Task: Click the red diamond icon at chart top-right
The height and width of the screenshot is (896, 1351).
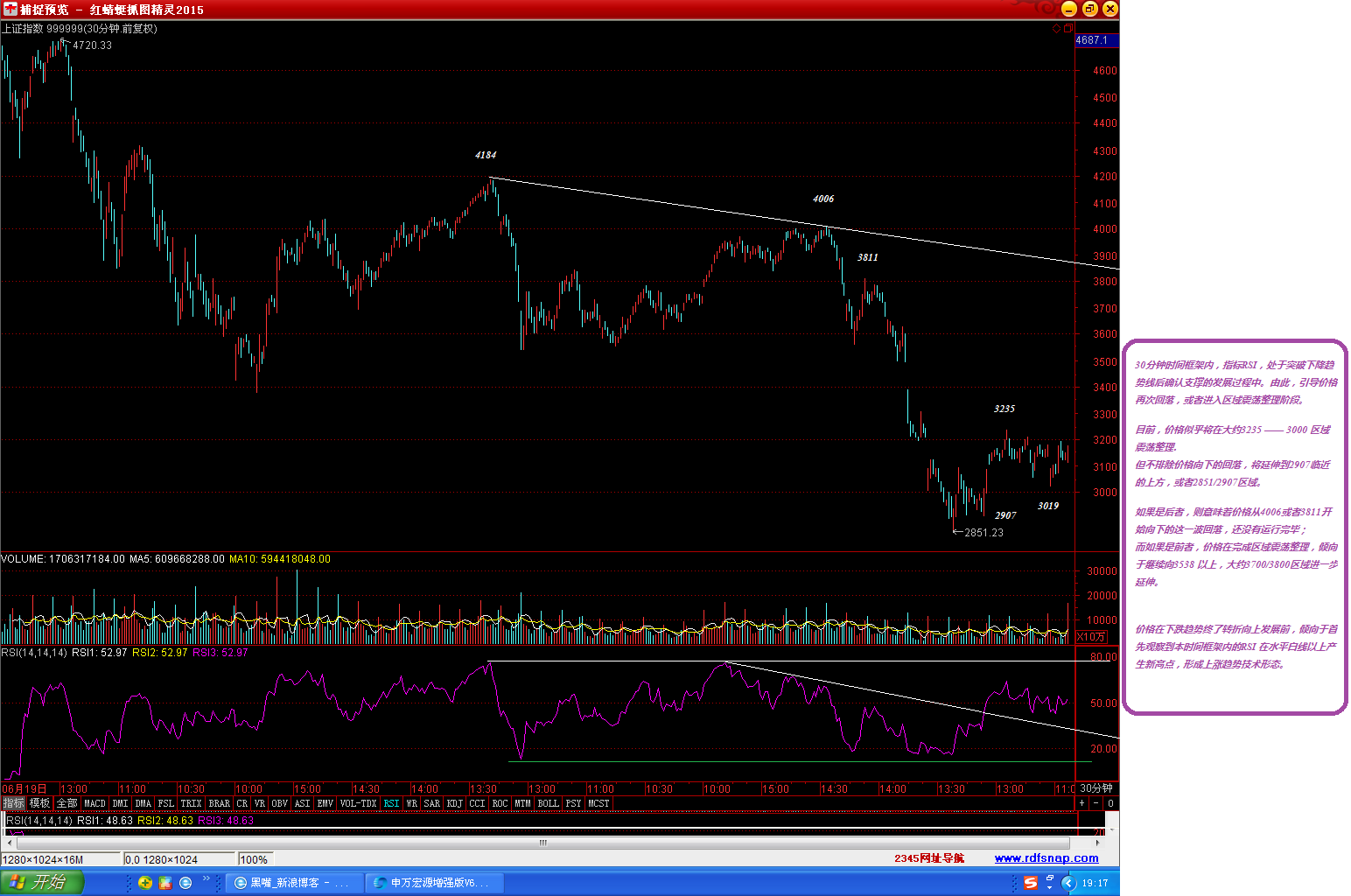Action: tap(1056, 29)
